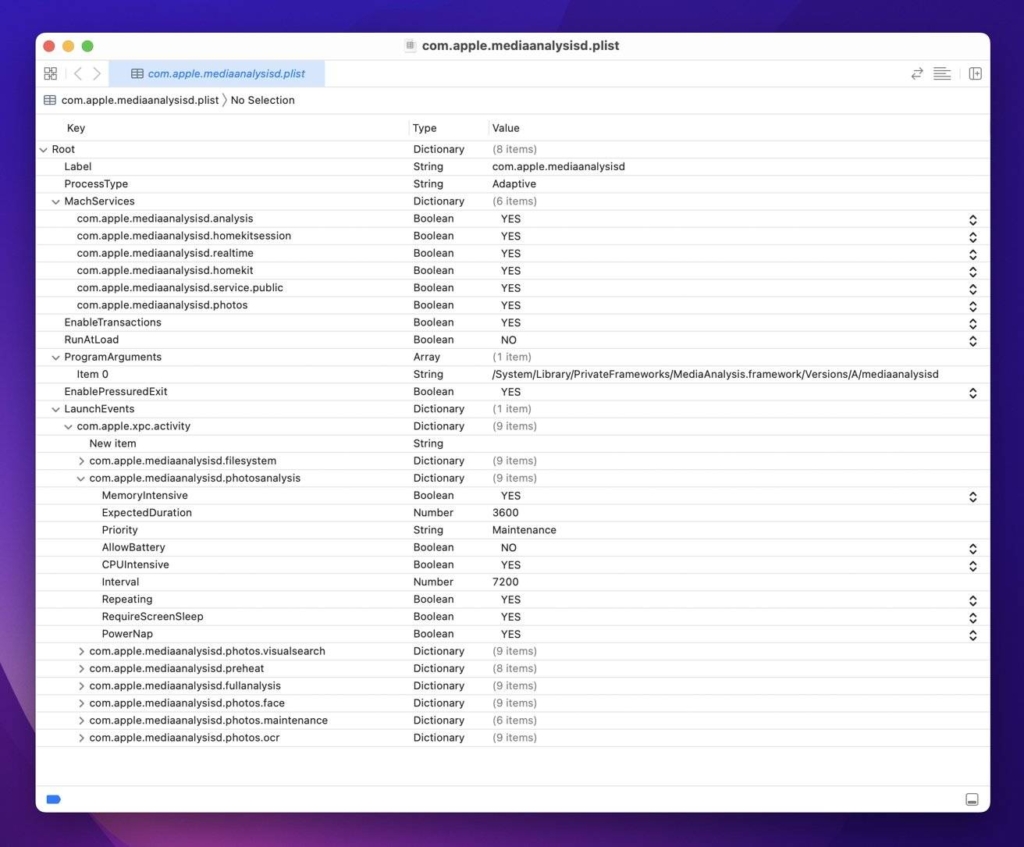This screenshot has width=1024, height=847.
Task: Click the Code Review arrows icon
Action: [x=917, y=73]
